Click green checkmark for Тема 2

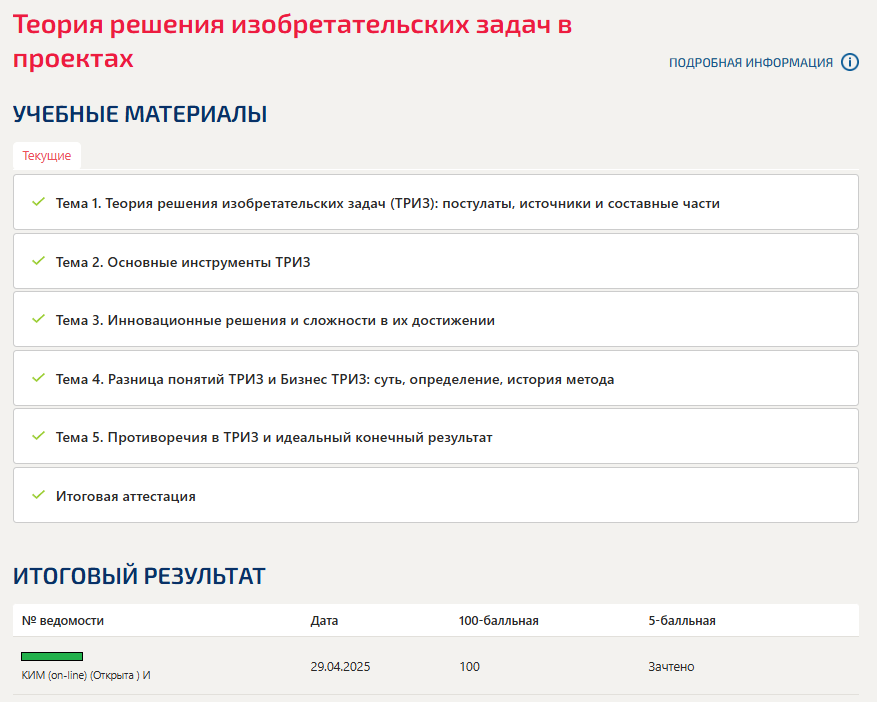tap(38, 261)
